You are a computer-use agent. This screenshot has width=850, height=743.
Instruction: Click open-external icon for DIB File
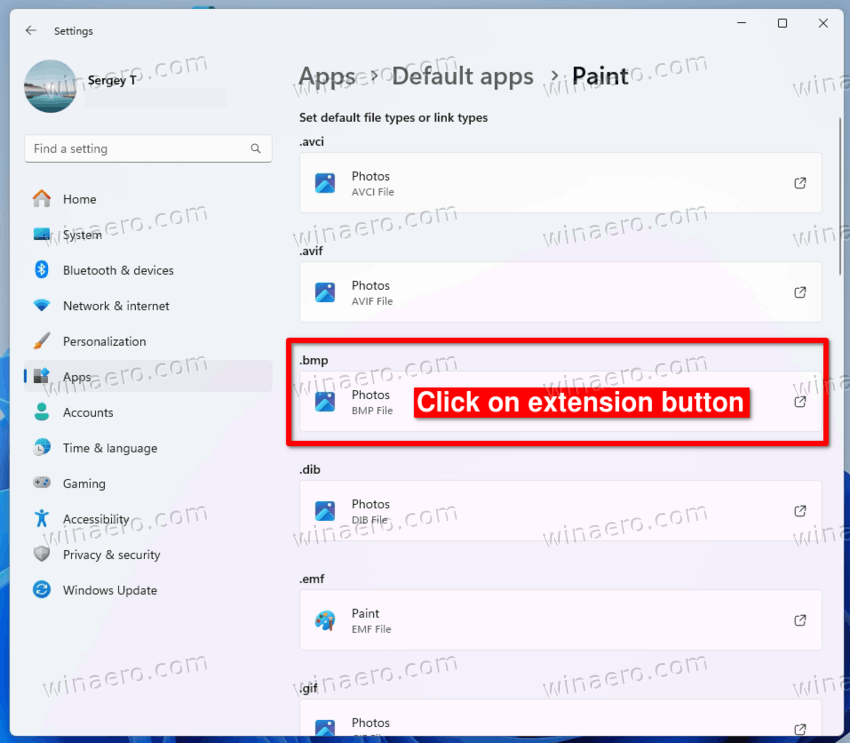coord(800,511)
